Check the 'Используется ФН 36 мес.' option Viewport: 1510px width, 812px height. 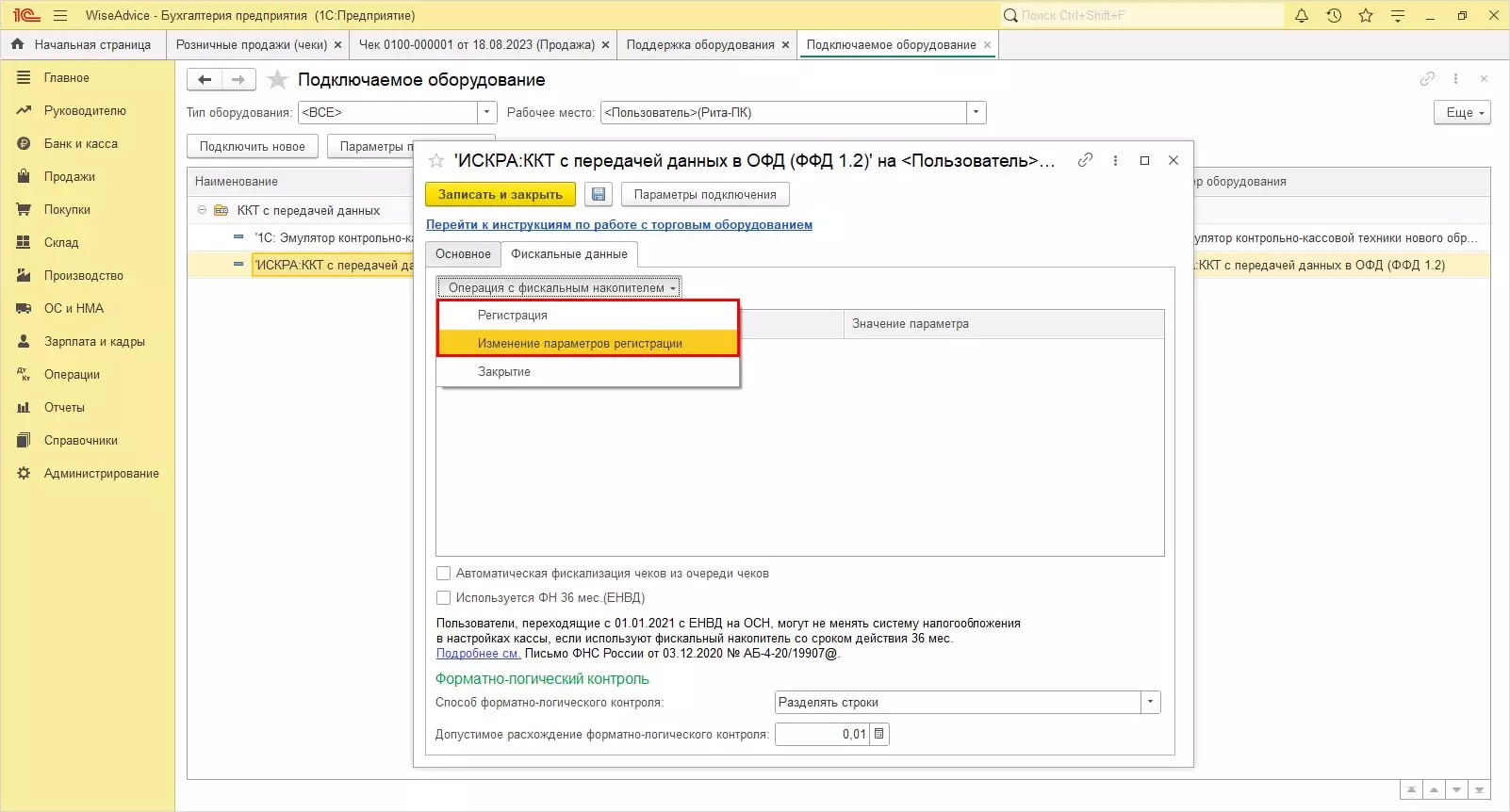click(443, 597)
